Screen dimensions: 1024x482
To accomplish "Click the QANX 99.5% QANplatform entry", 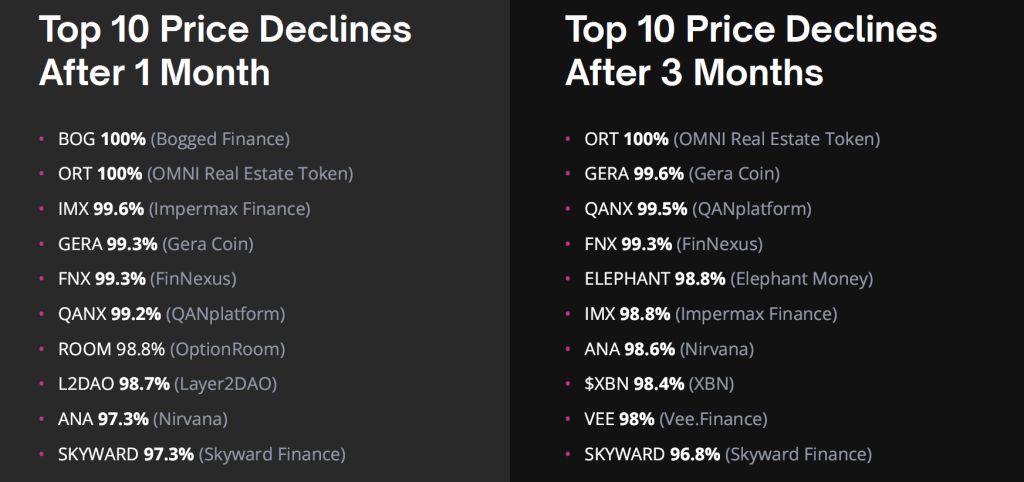I will pyautogui.click(x=698, y=209).
